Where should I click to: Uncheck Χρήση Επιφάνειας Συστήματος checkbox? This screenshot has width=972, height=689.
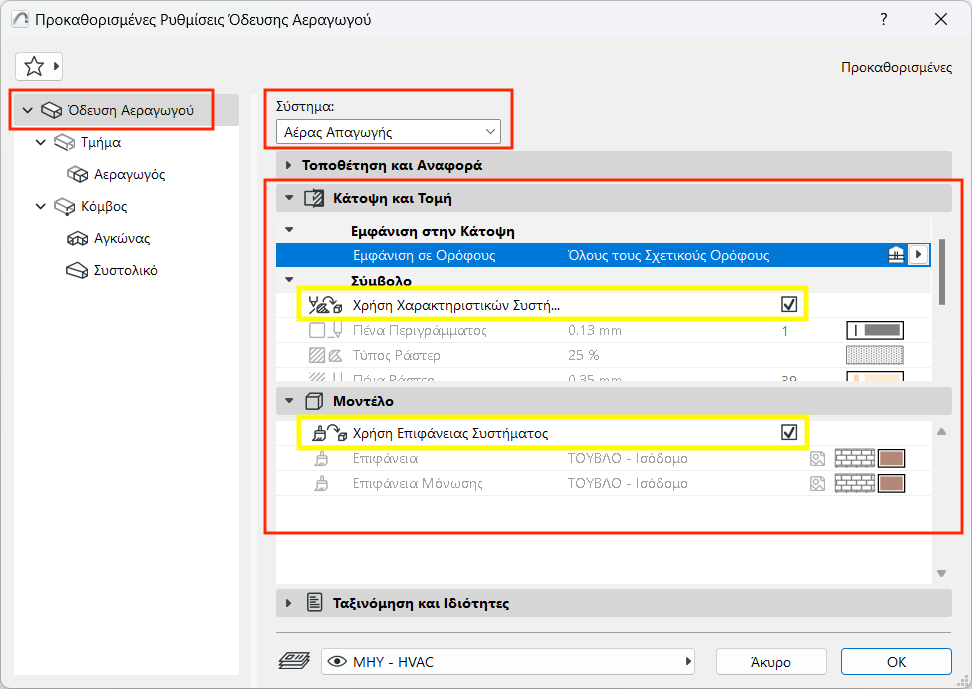(x=789, y=432)
